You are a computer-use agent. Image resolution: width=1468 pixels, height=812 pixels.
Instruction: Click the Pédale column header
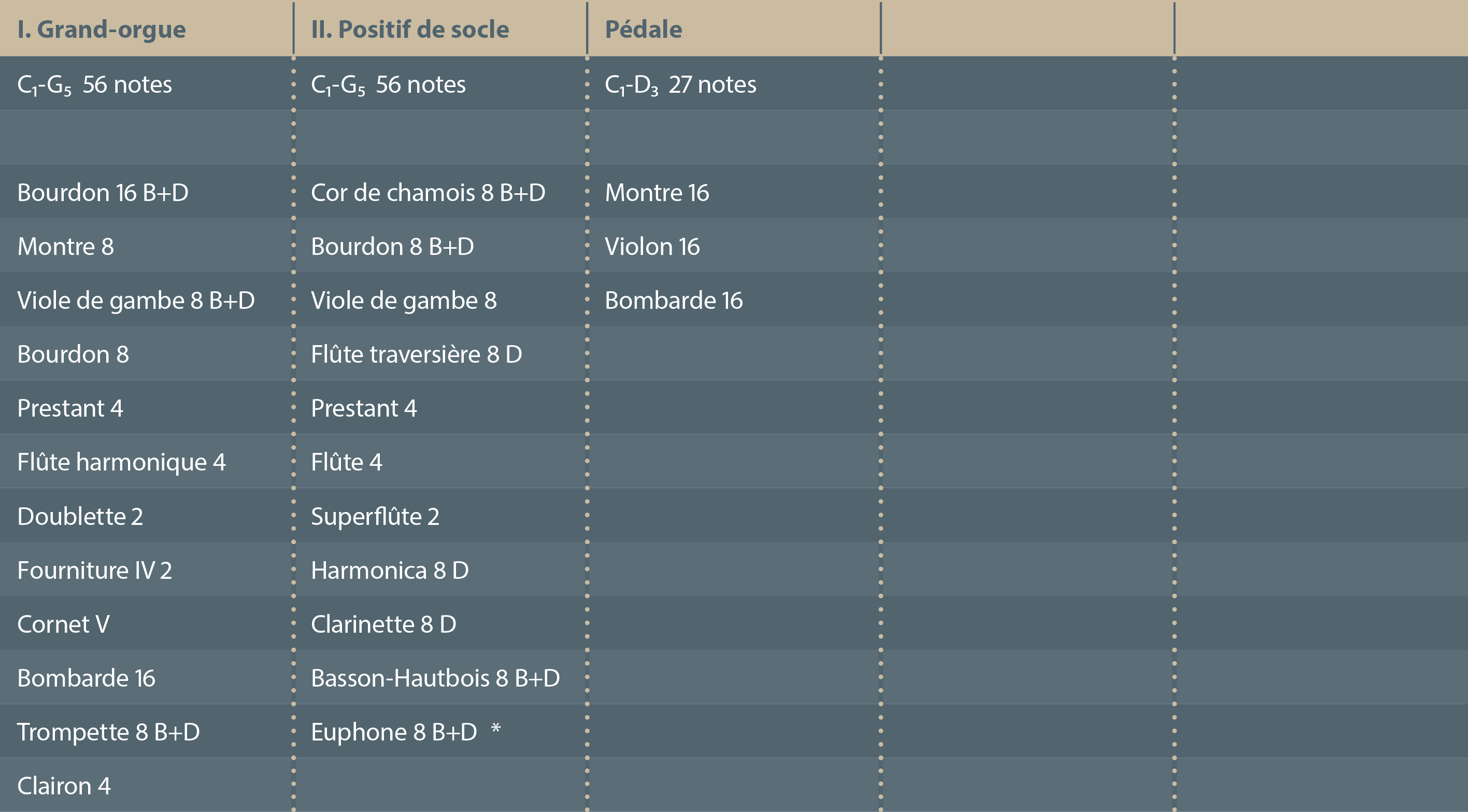(x=644, y=29)
